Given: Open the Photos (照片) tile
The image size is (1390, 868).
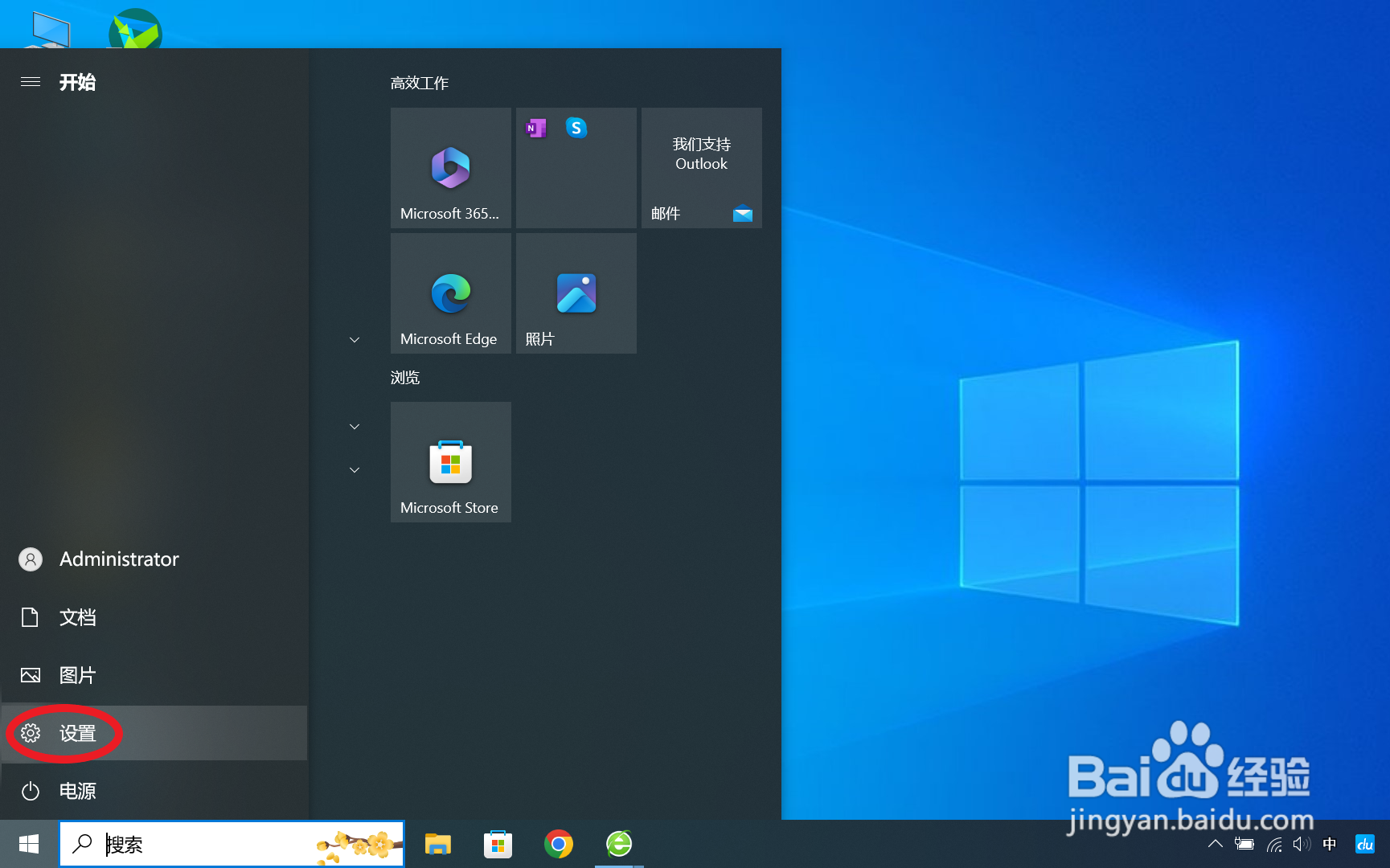Looking at the screenshot, I should click(576, 293).
